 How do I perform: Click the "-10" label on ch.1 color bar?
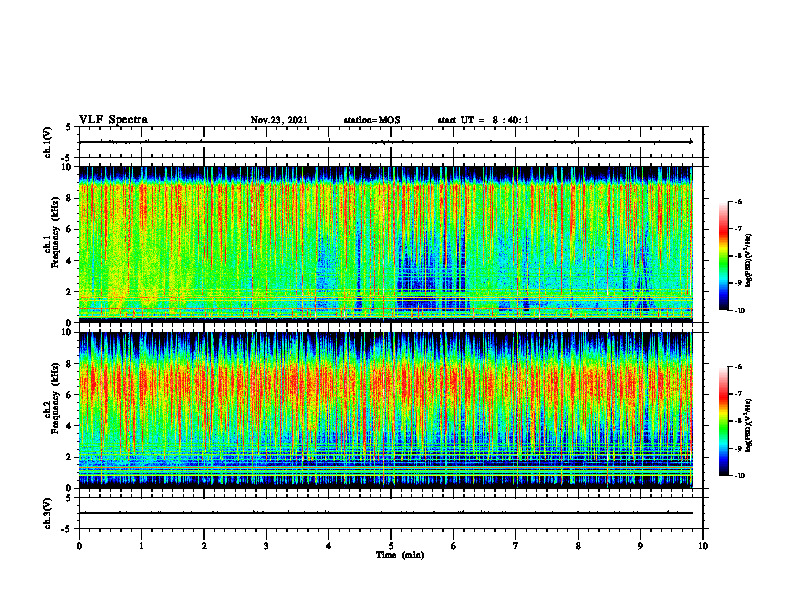739,311
